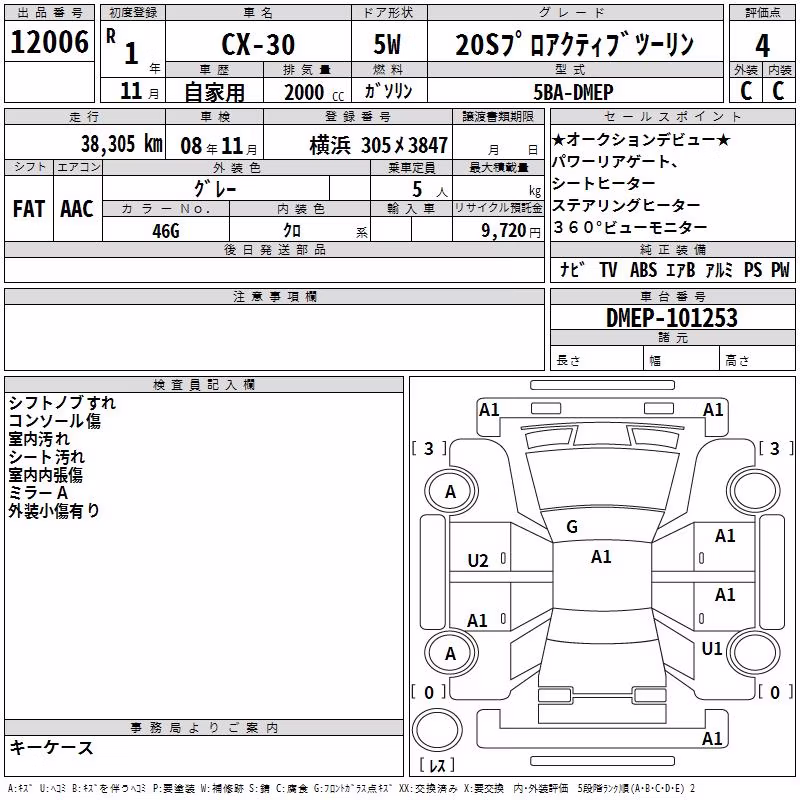Click the アルミ equipment entry

719,269
